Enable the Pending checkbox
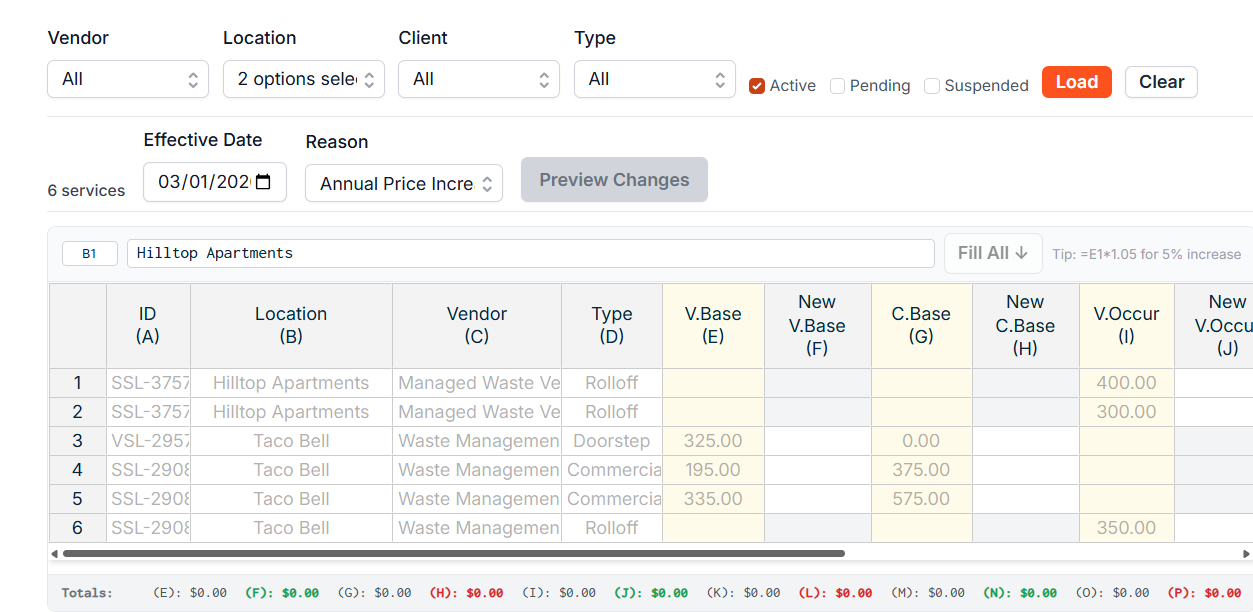Viewport: 1253px width, 612px height. (838, 86)
